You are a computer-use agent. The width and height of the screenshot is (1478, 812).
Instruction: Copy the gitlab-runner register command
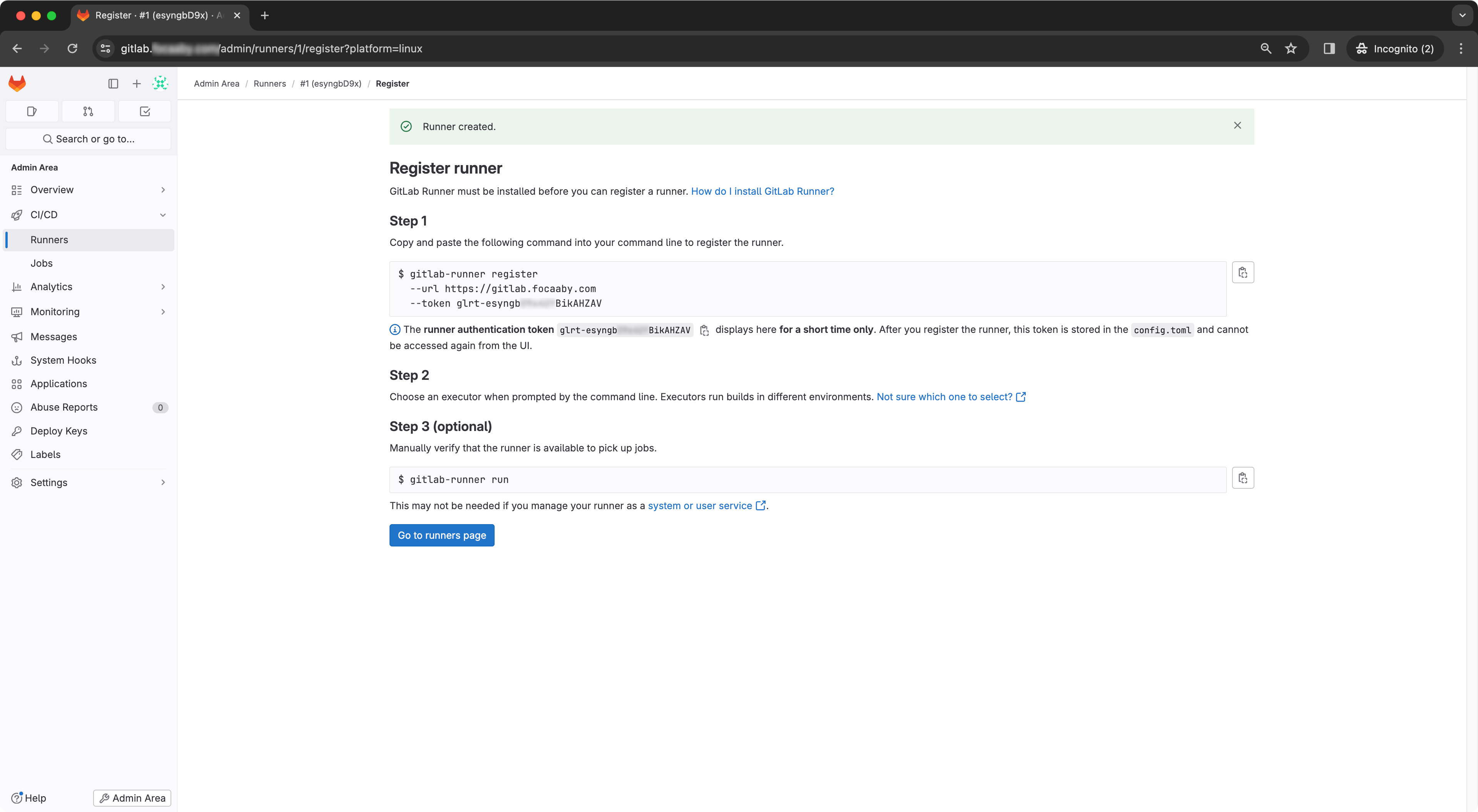coord(1242,272)
